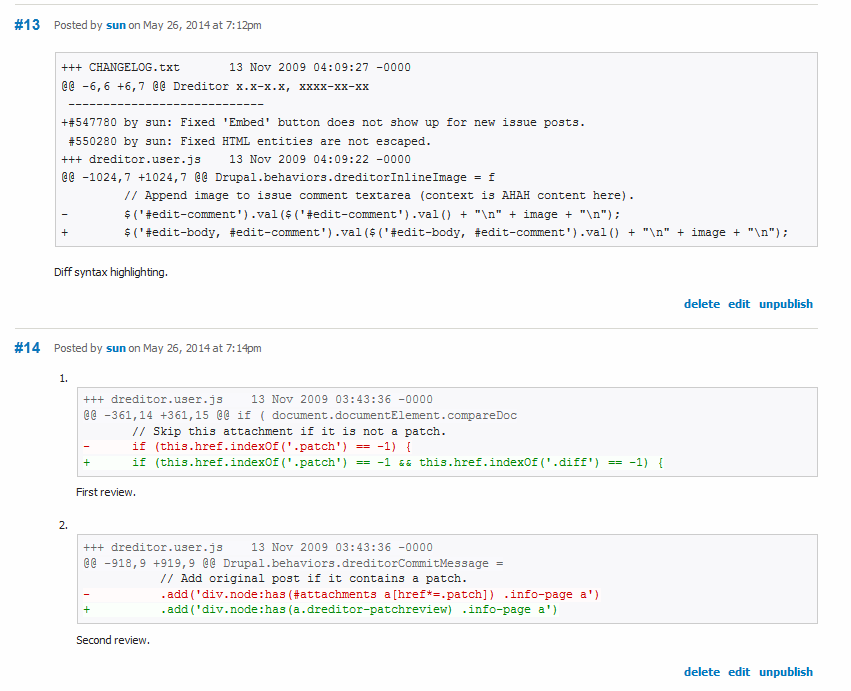Click '+++ dreditor.user.js 04:09:22' header in comment #13
851x691 pixels.
tap(236, 160)
